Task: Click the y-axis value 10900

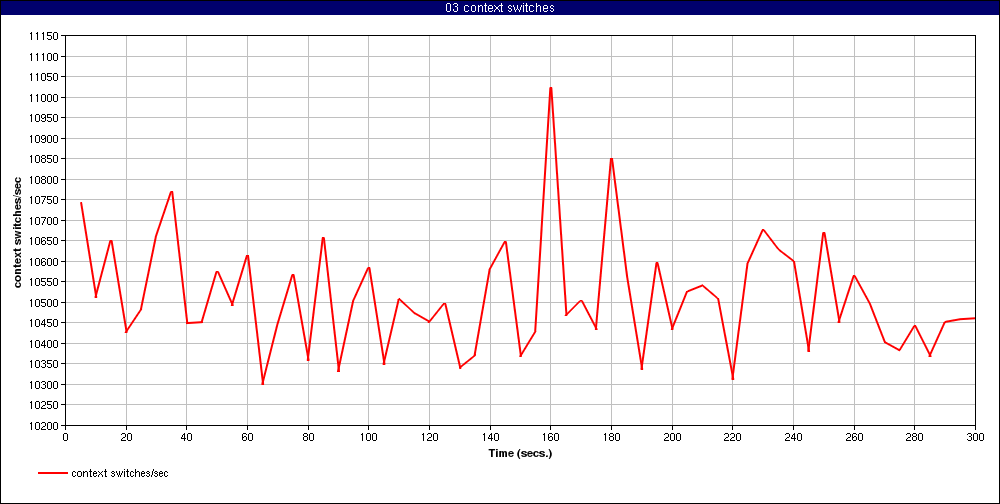Action: (44, 139)
